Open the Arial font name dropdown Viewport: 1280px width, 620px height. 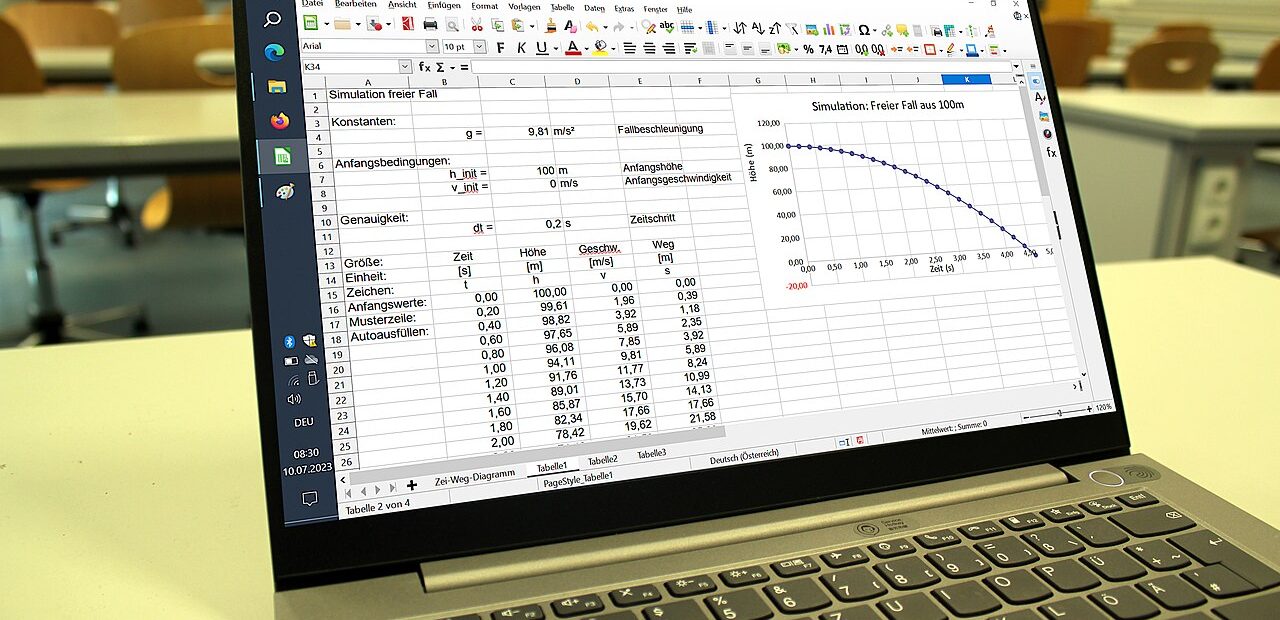tap(432, 46)
